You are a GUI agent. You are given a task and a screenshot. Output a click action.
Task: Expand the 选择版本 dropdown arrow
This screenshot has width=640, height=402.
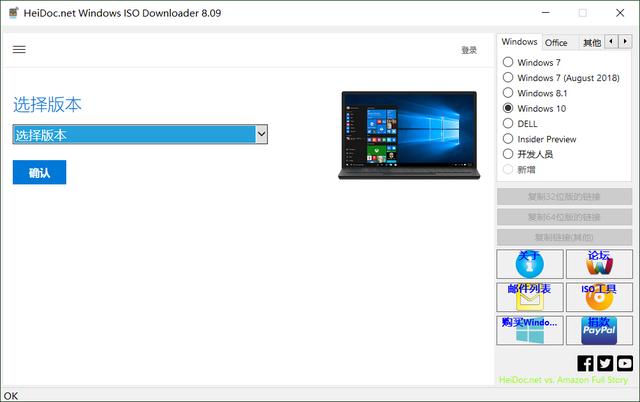coord(261,134)
